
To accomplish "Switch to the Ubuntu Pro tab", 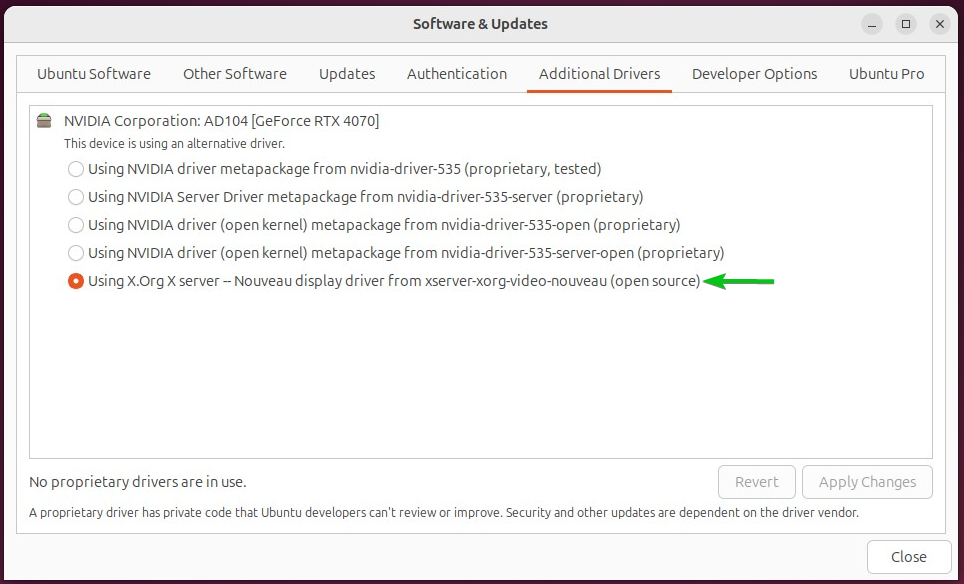I will click(x=887, y=74).
